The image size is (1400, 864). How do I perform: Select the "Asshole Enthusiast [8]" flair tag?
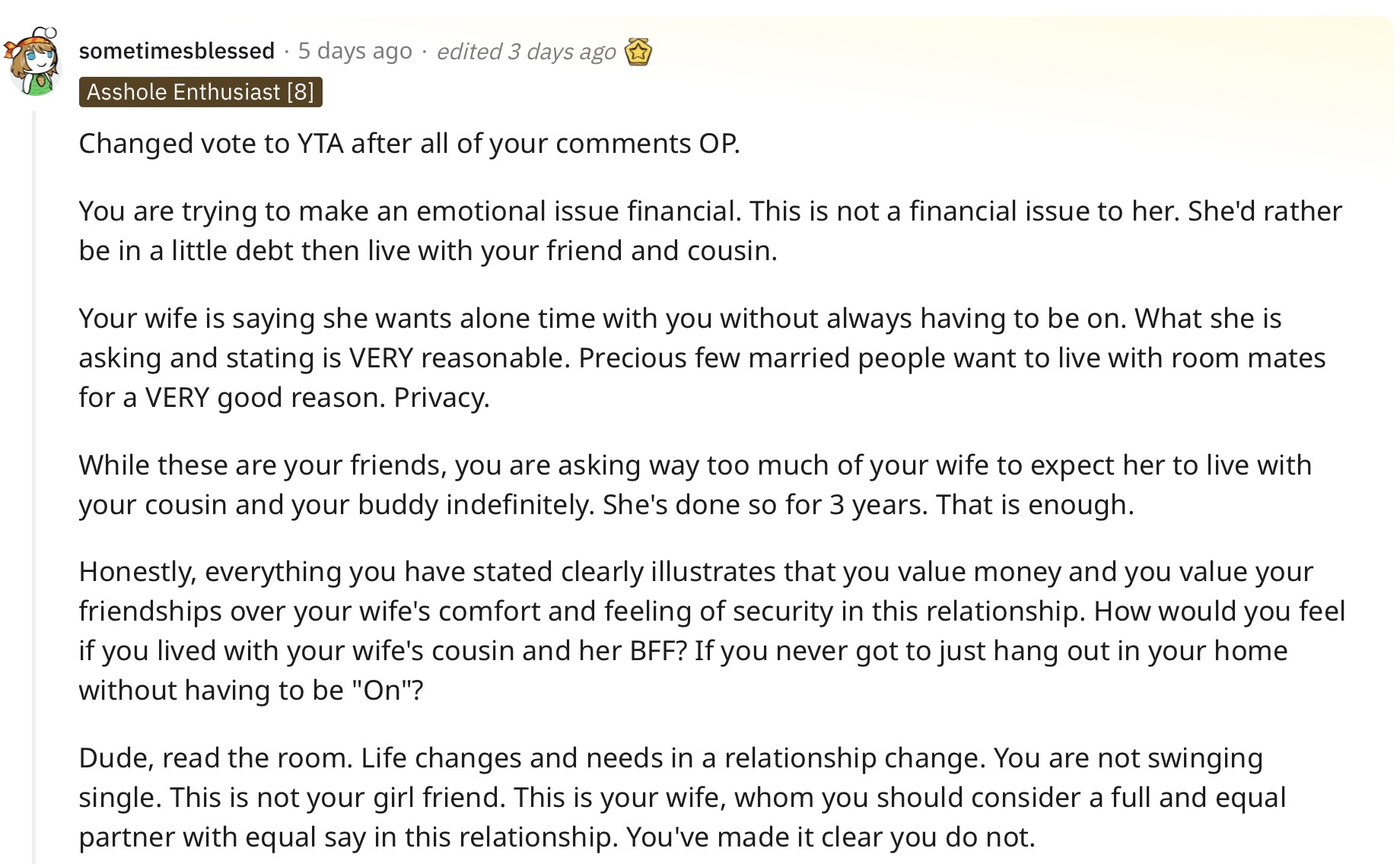click(200, 92)
